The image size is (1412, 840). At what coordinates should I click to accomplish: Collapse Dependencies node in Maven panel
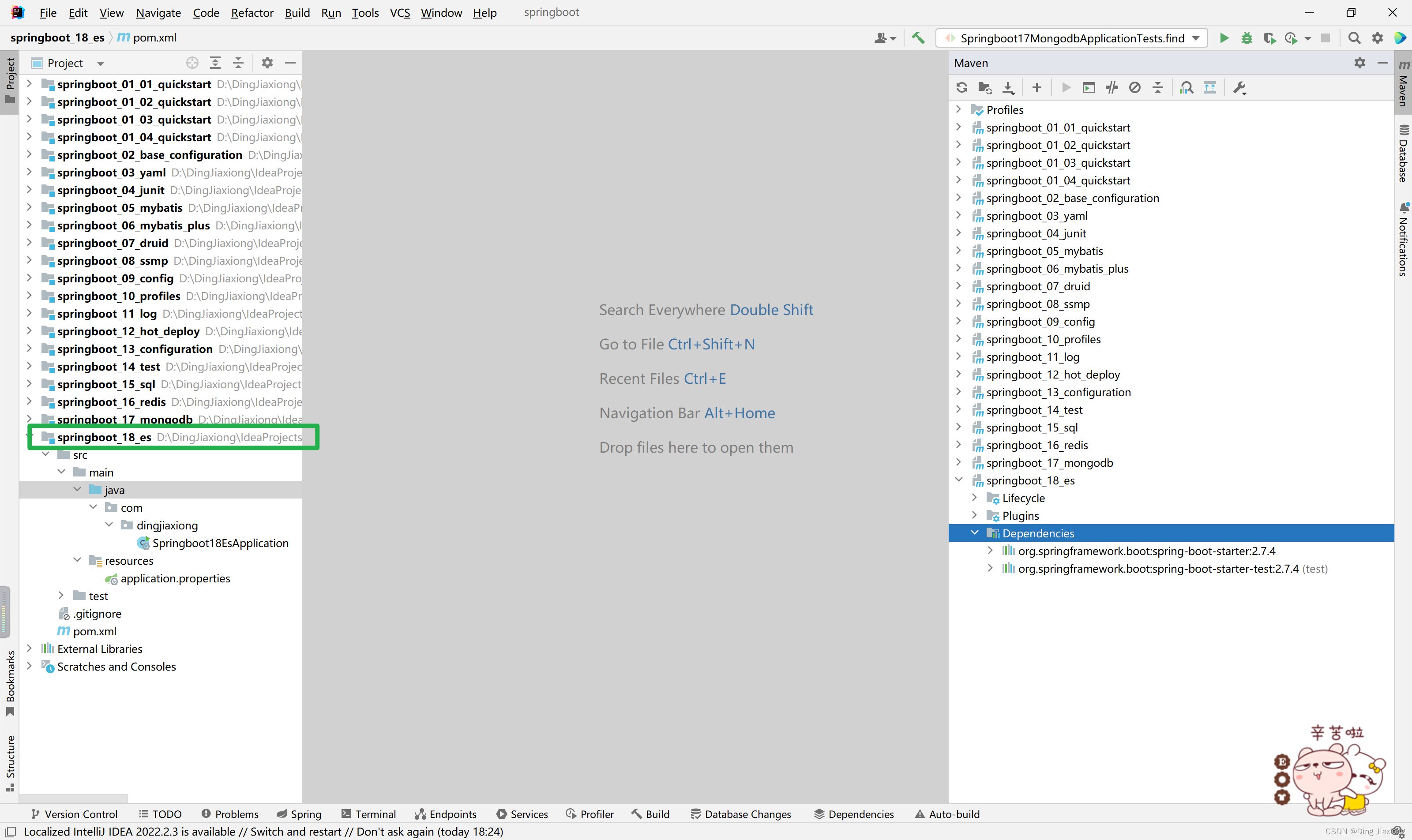pyautogui.click(x=974, y=532)
